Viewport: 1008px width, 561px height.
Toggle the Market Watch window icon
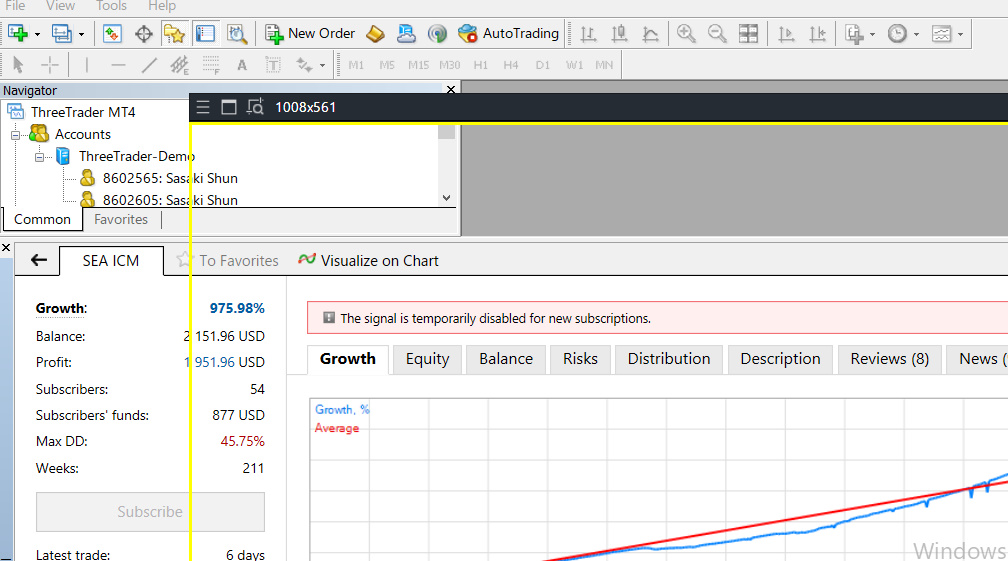coord(112,33)
